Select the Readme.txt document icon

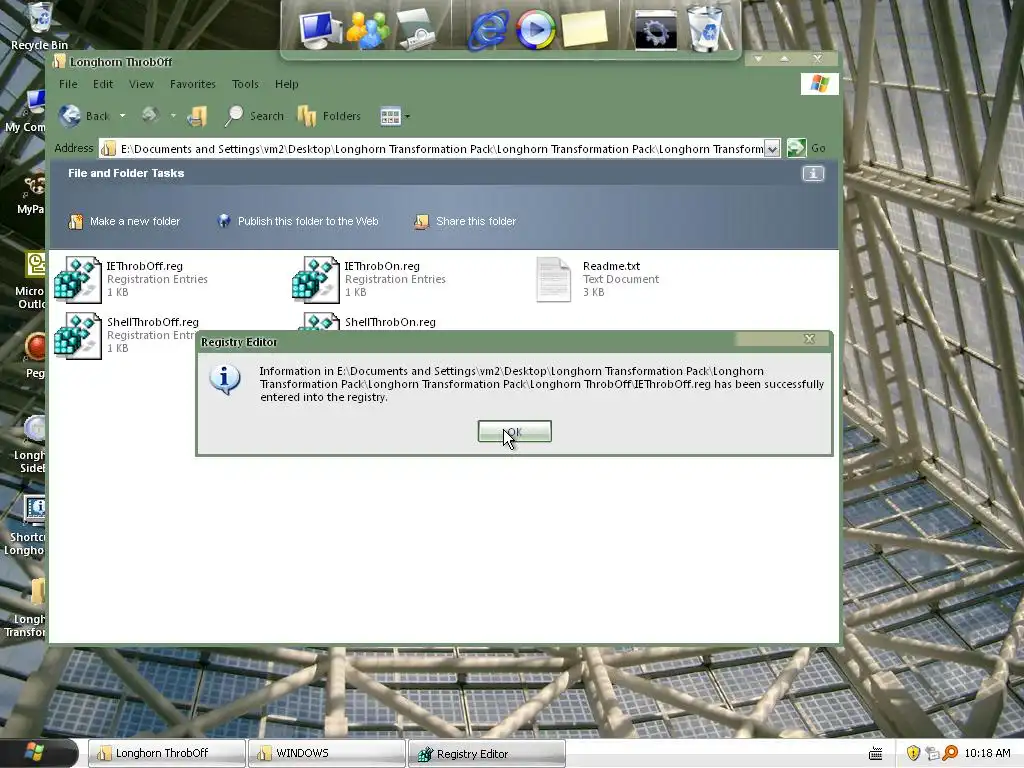click(x=554, y=280)
